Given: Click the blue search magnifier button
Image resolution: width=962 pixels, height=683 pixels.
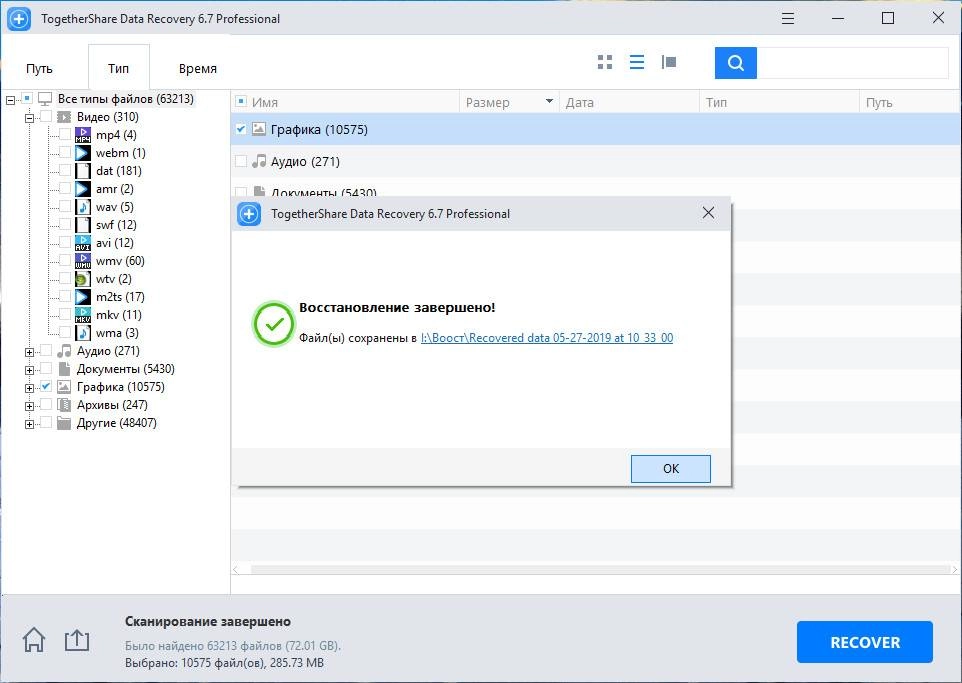Looking at the screenshot, I should coord(736,63).
